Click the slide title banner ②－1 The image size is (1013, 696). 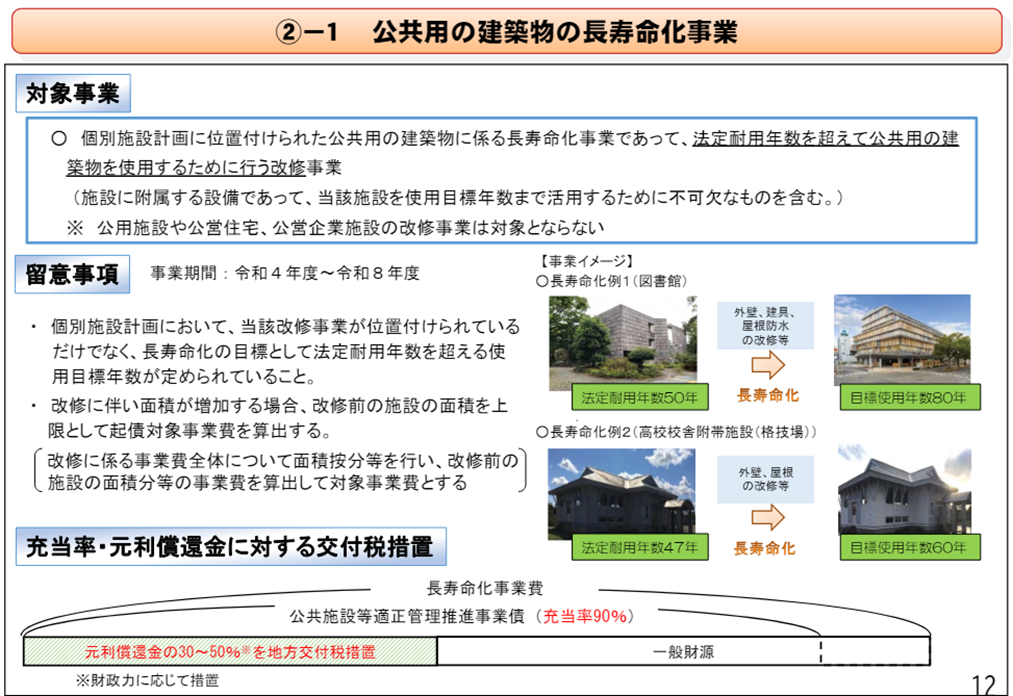tap(506, 32)
